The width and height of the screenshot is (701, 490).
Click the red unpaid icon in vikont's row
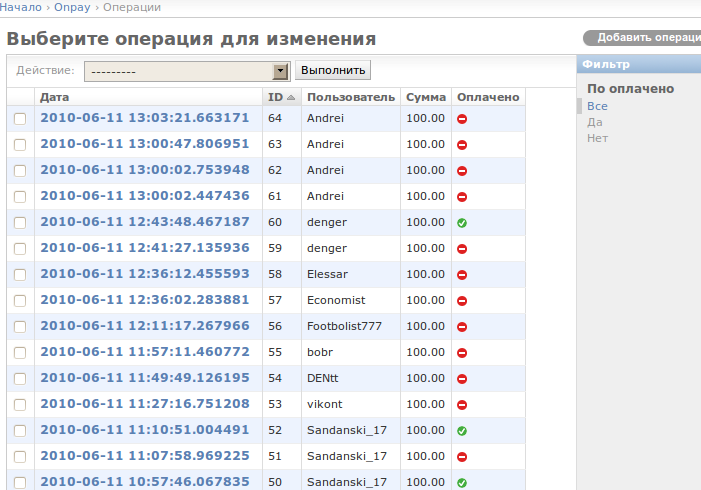462,404
